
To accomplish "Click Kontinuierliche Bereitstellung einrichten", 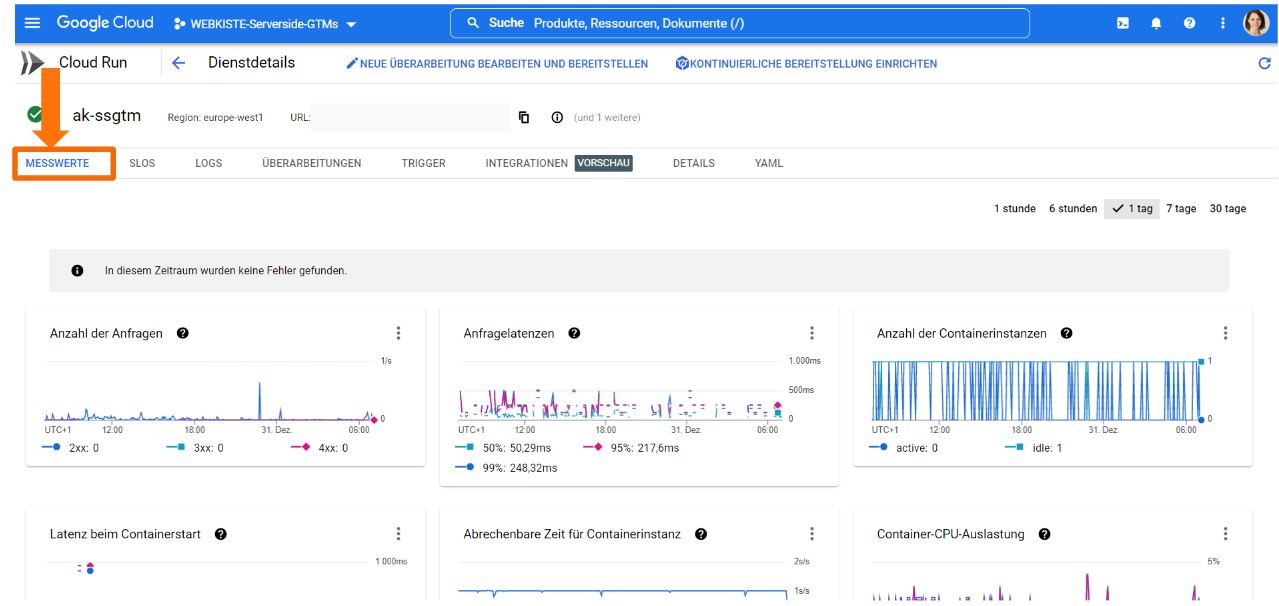I will point(806,63).
